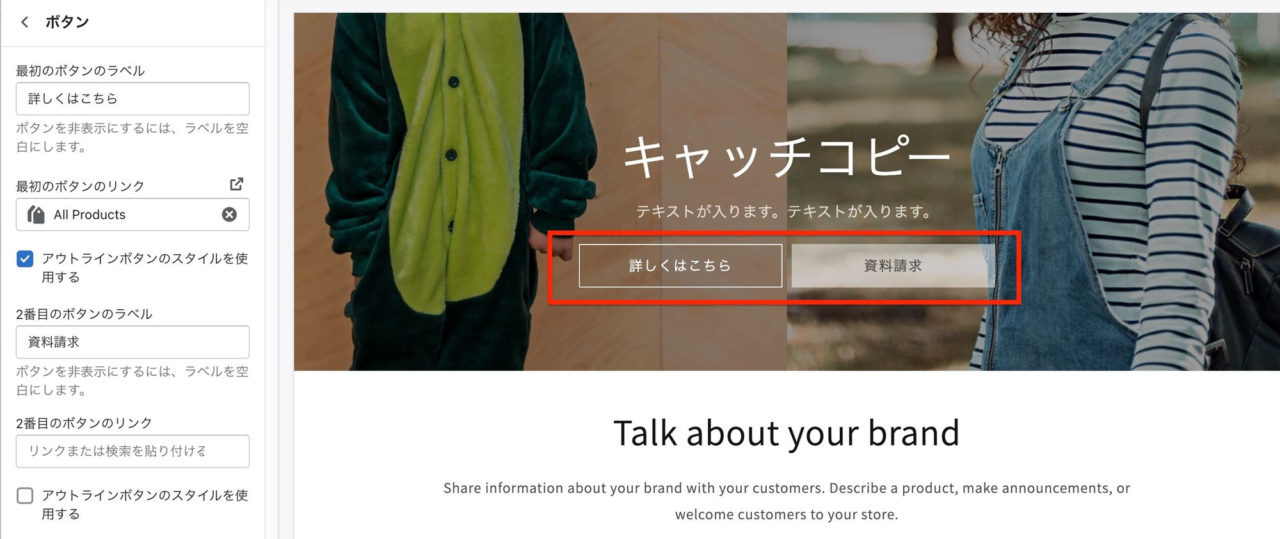Click the 最初のボタンのリンク label
This screenshot has height=539, width=1280.
80,186
